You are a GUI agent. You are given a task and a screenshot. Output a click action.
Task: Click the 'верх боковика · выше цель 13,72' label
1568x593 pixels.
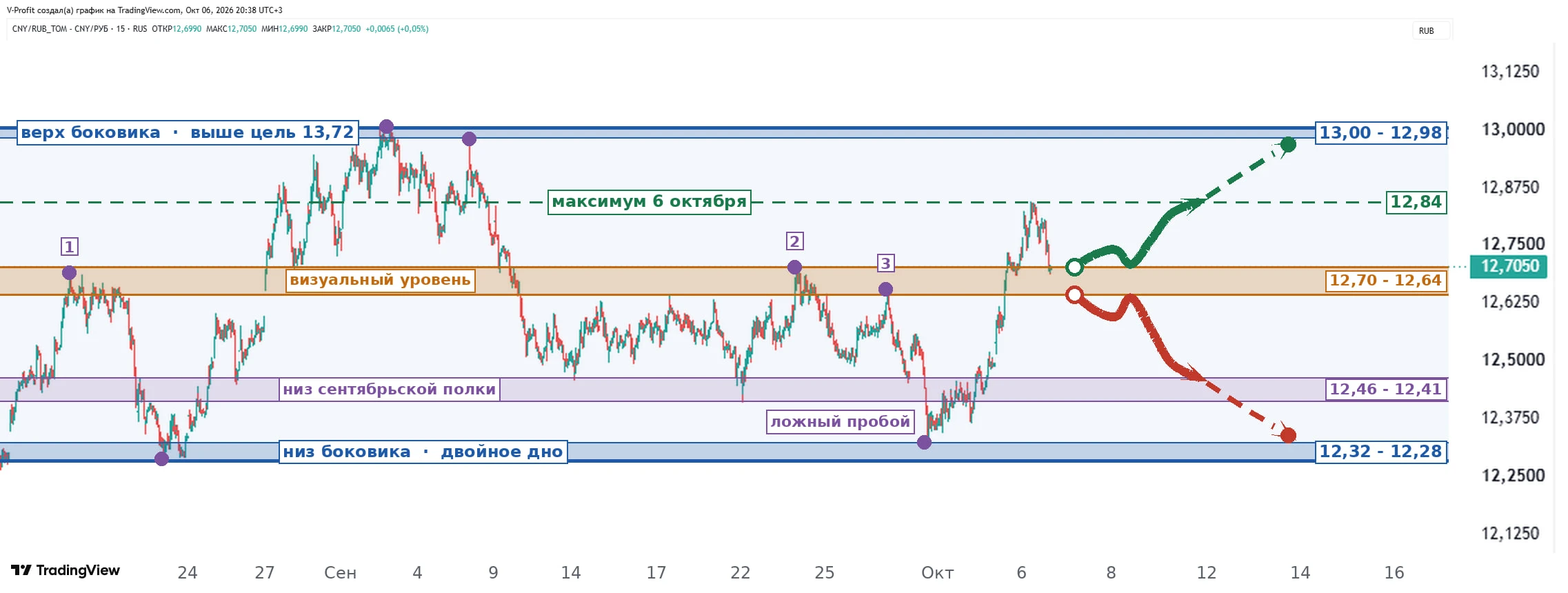188,132
